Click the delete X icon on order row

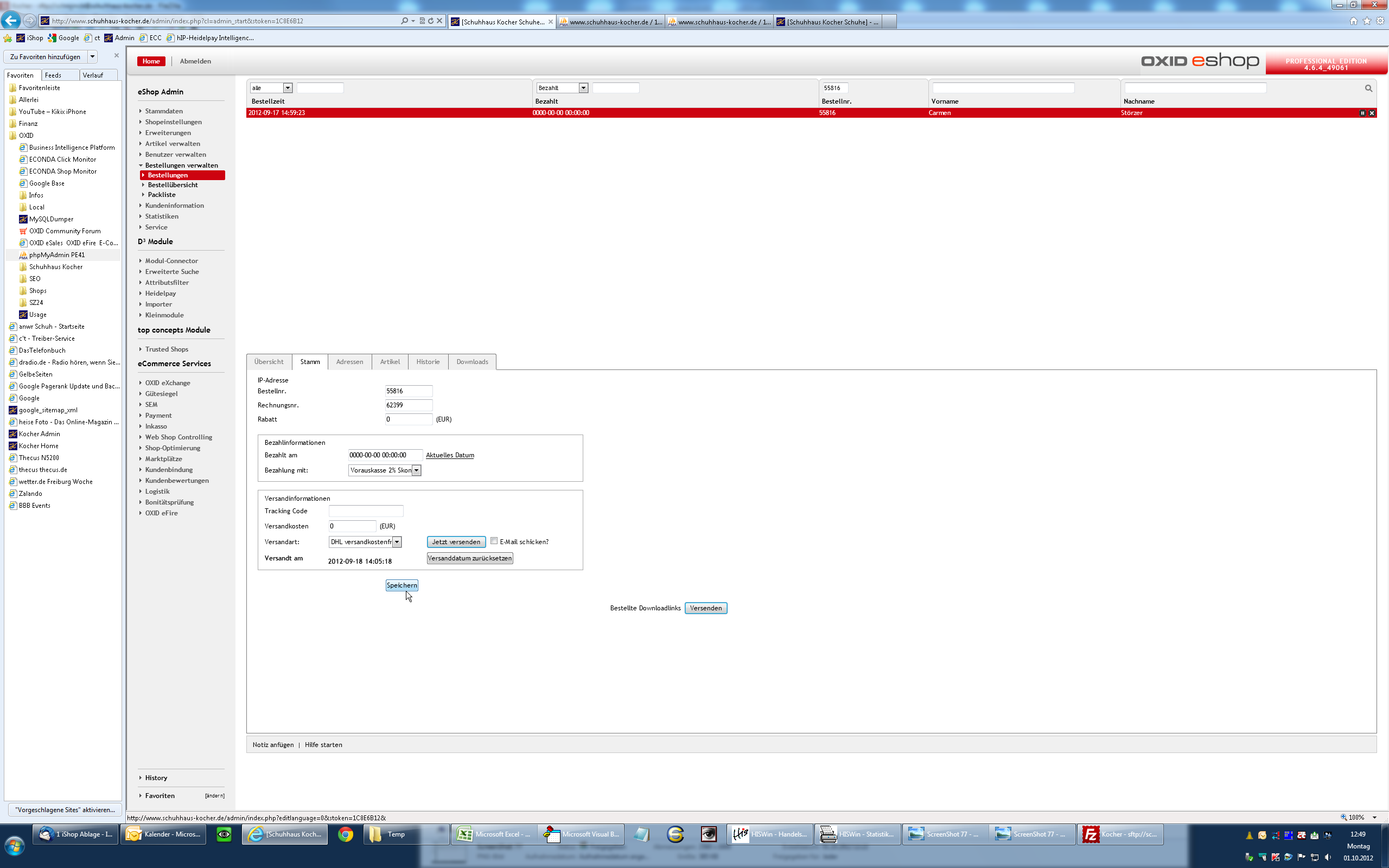[x=1372, y=113]
